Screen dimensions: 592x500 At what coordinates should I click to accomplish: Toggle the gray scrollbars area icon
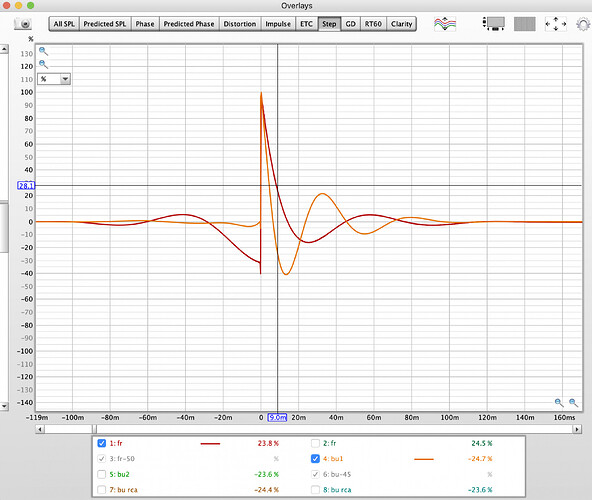(524, 24)
